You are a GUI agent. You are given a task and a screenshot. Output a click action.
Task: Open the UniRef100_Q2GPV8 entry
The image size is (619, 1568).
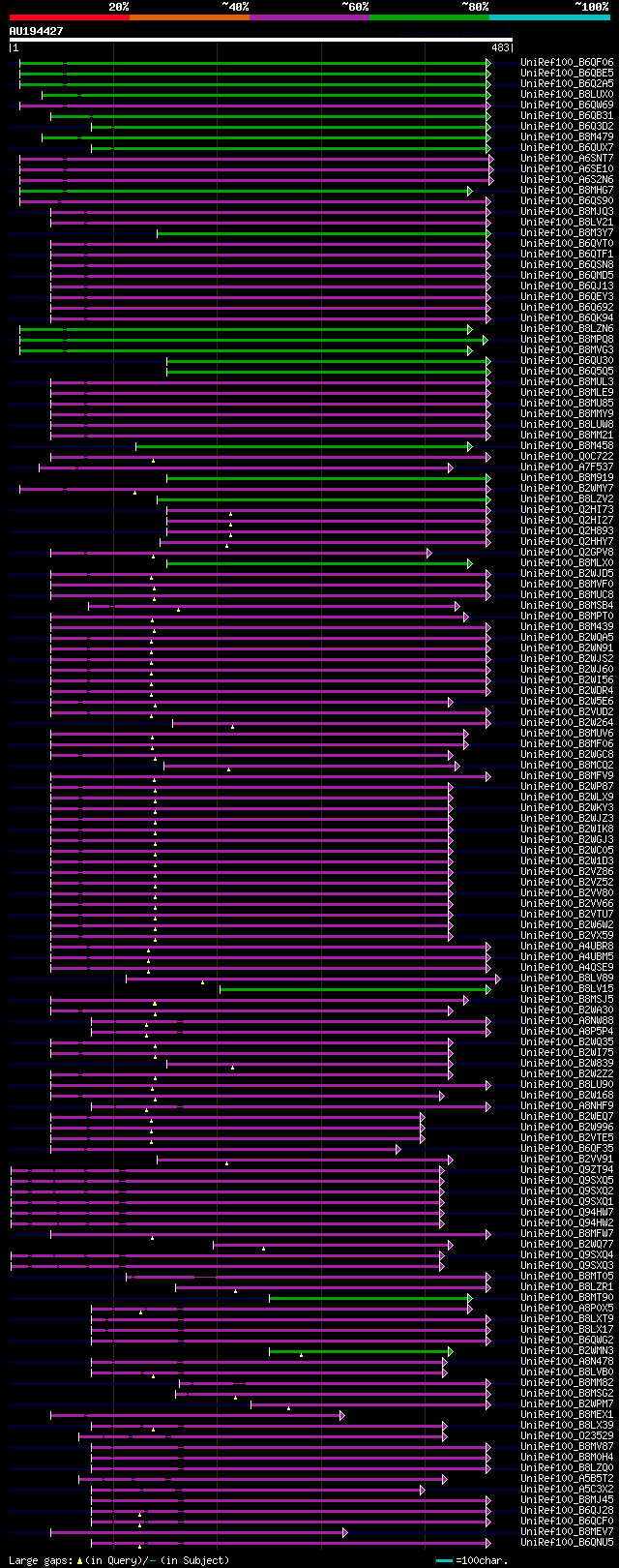(567, 552)
